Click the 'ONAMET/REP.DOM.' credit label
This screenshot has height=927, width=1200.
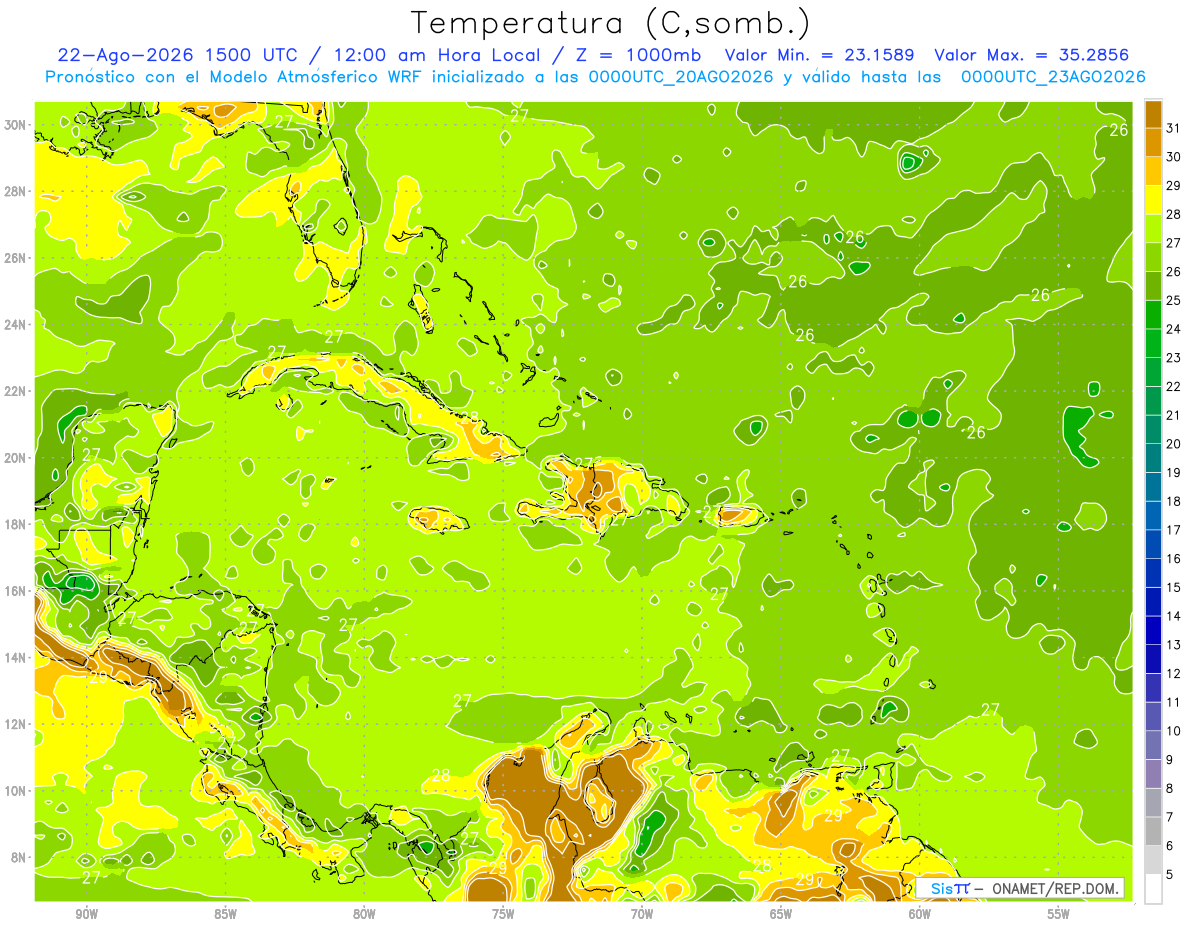[1054, 888]
